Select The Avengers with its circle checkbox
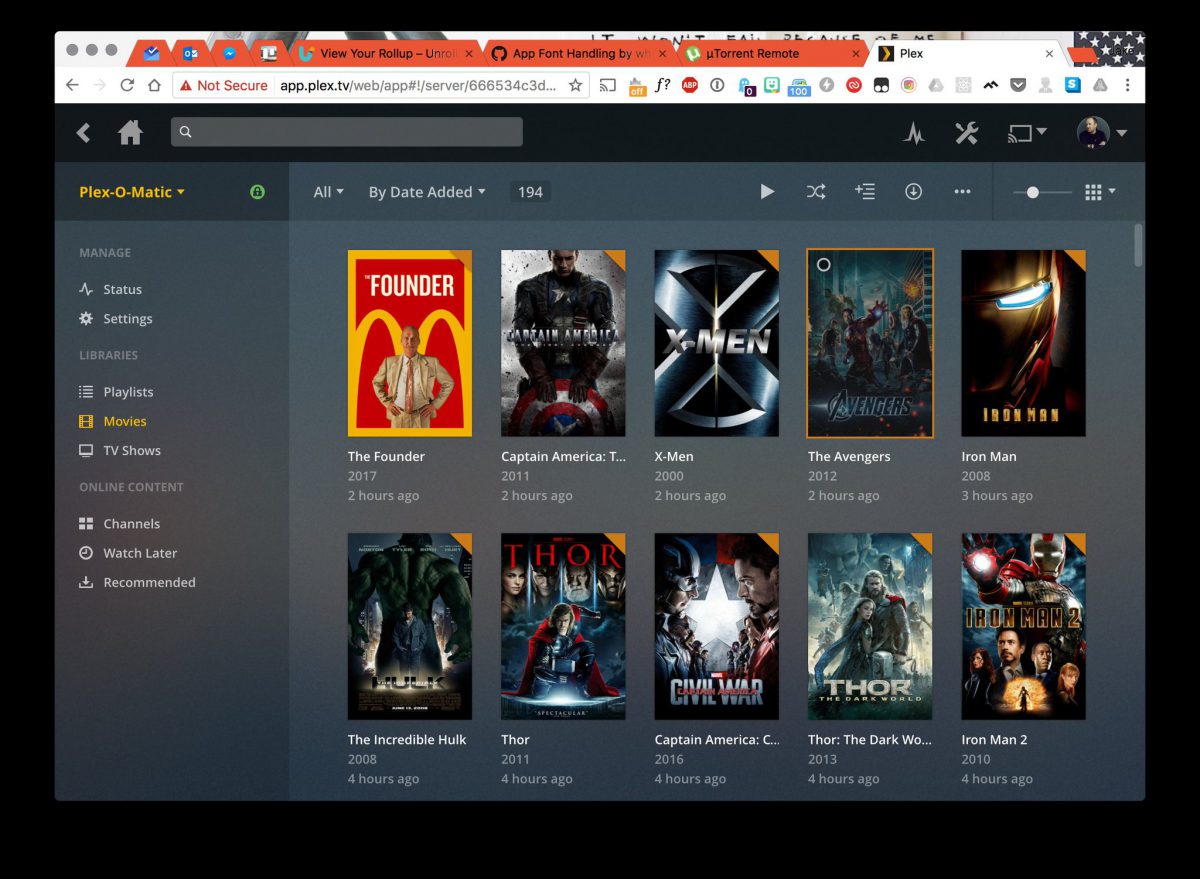The height and width of the screenshot is (879, 1200). [823, 265]
